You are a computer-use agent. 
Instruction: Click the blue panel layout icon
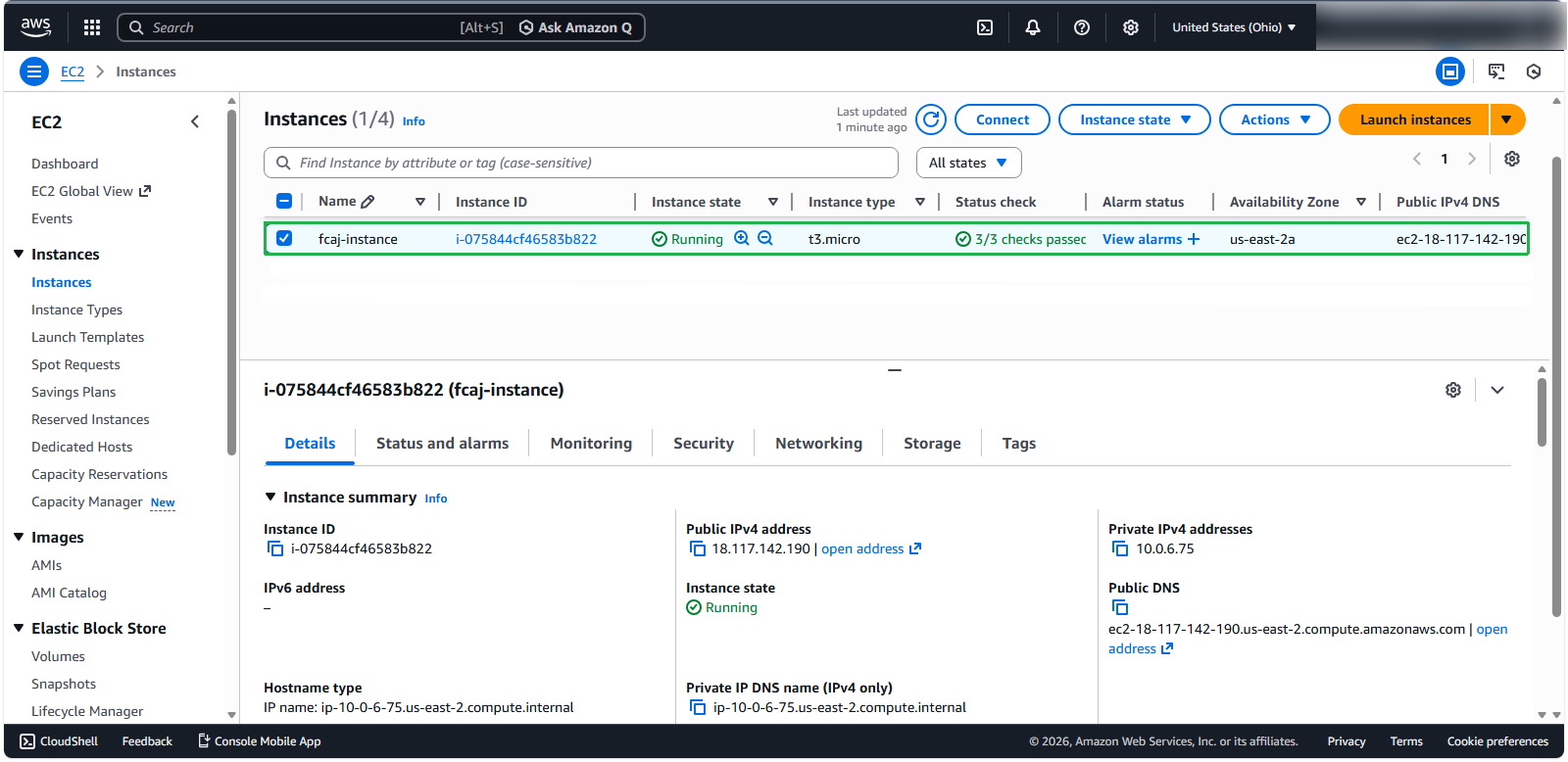point(1450,71)
